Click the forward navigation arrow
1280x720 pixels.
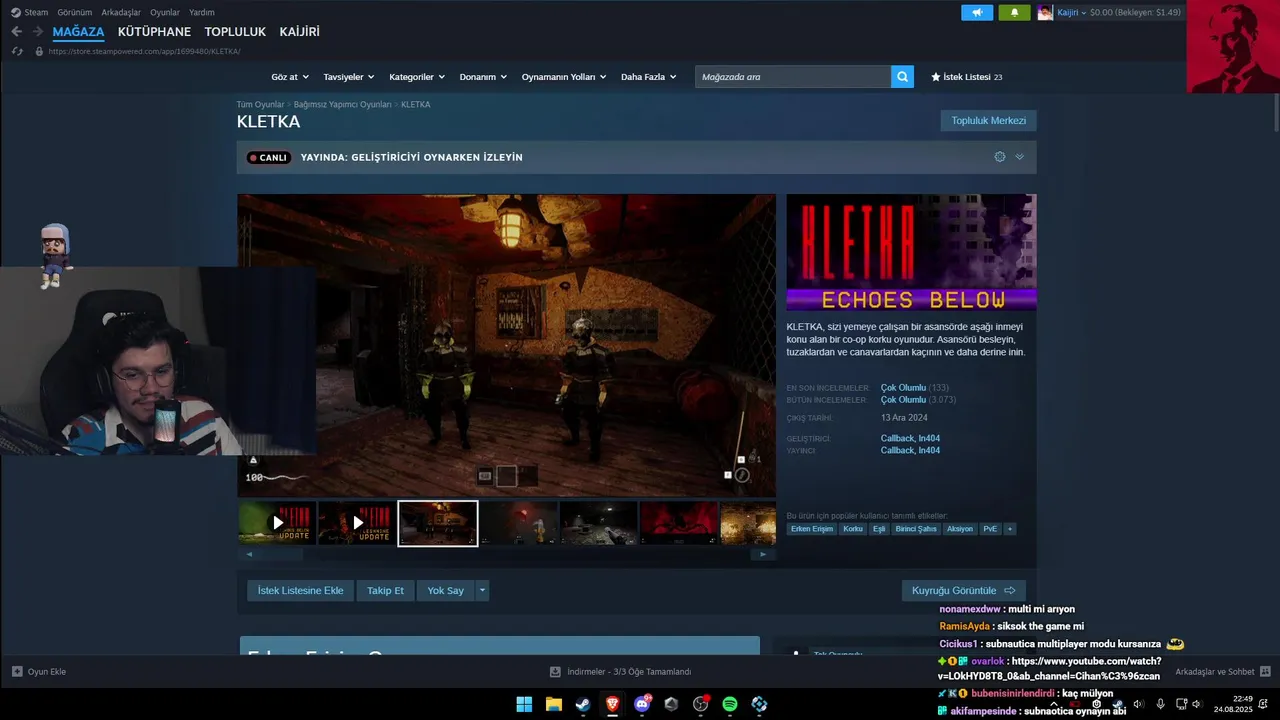[37, 32]
